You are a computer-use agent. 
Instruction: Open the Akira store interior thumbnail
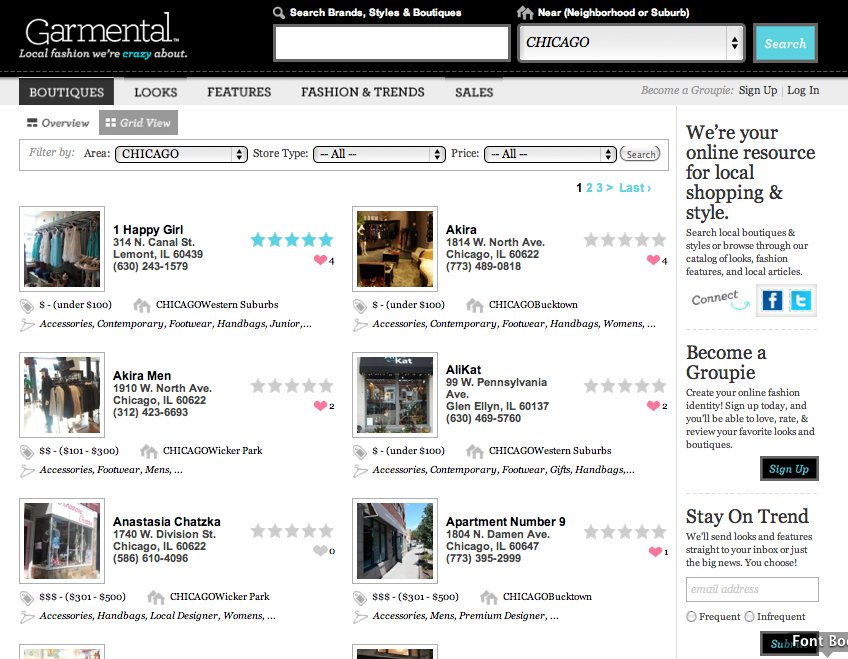(395, 249)
